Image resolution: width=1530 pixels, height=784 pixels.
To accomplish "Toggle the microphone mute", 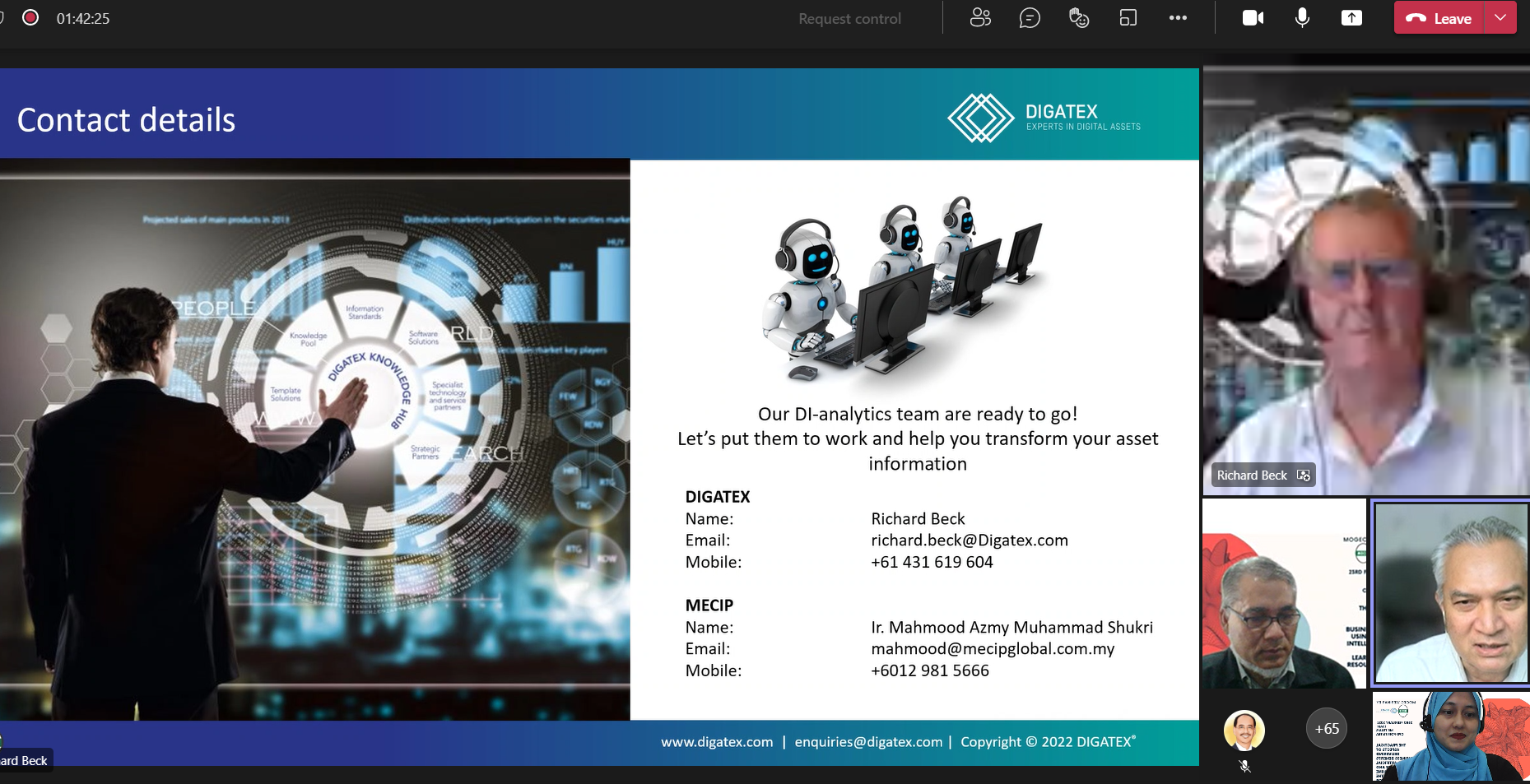I will pos(1302,17).
